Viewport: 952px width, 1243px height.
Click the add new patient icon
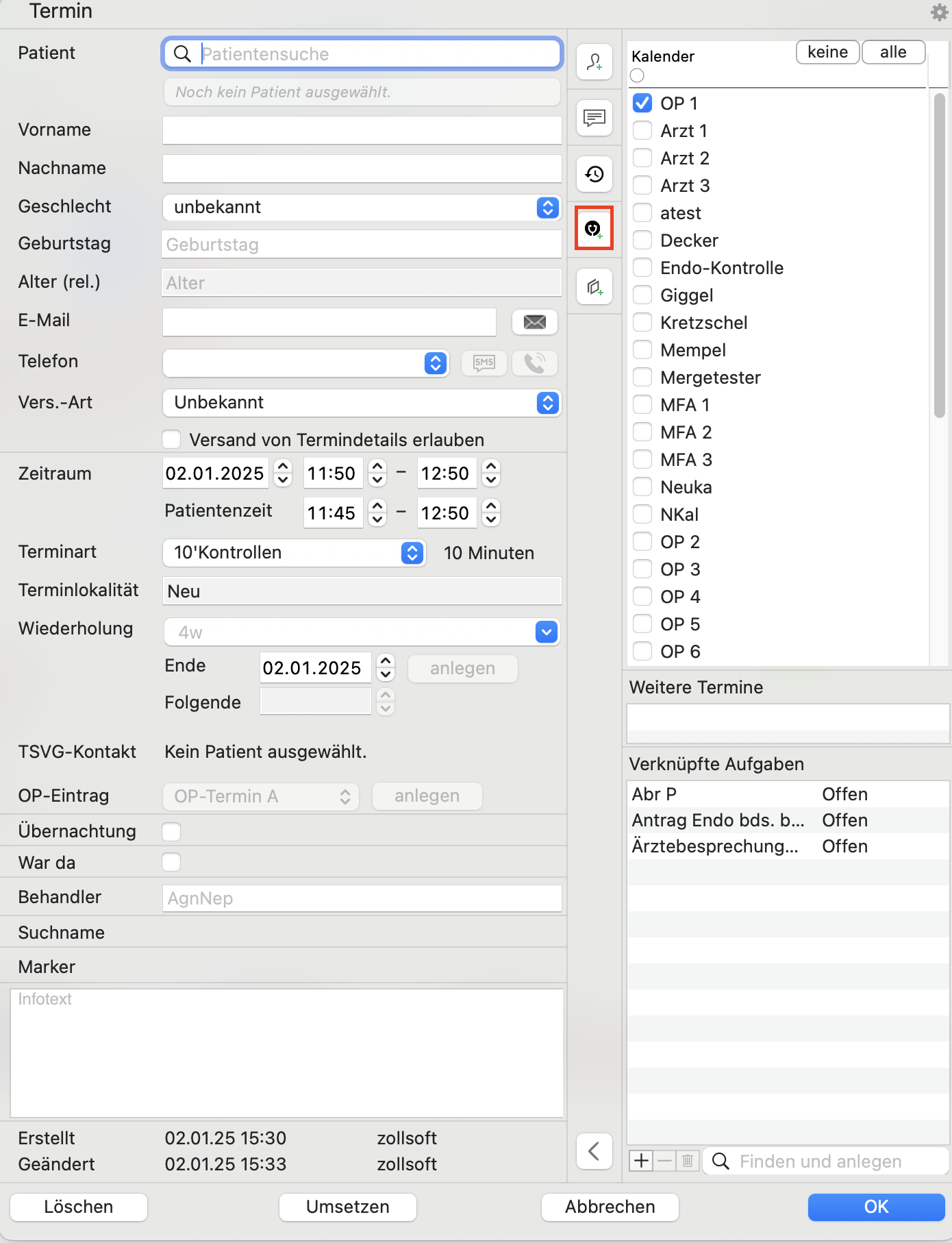pyautogui.click(x=594, y=62)
